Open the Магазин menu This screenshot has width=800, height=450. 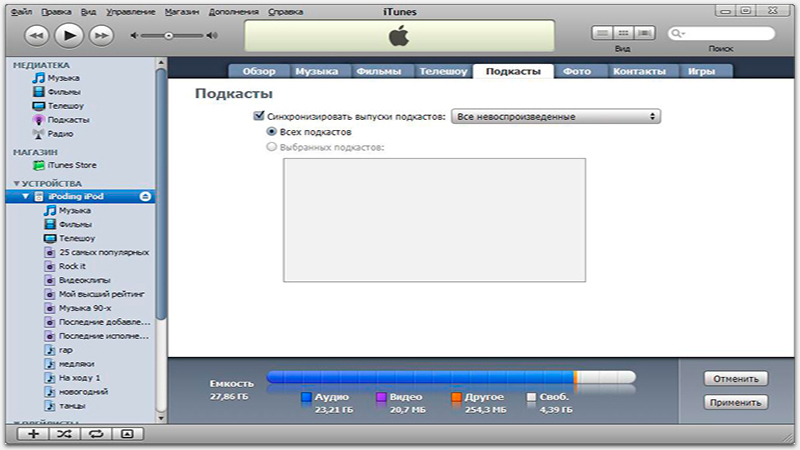182,11
